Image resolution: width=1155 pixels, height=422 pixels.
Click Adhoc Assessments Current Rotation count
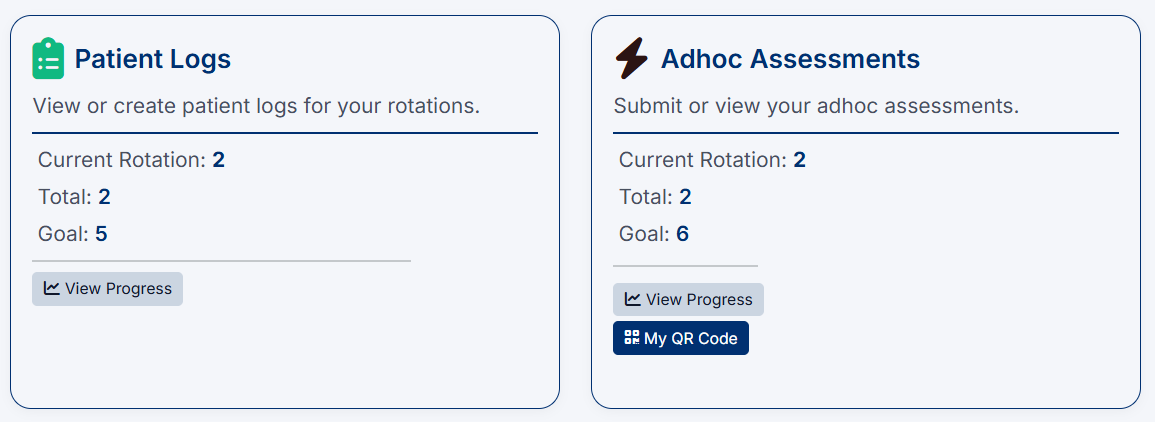pos(799,160)
